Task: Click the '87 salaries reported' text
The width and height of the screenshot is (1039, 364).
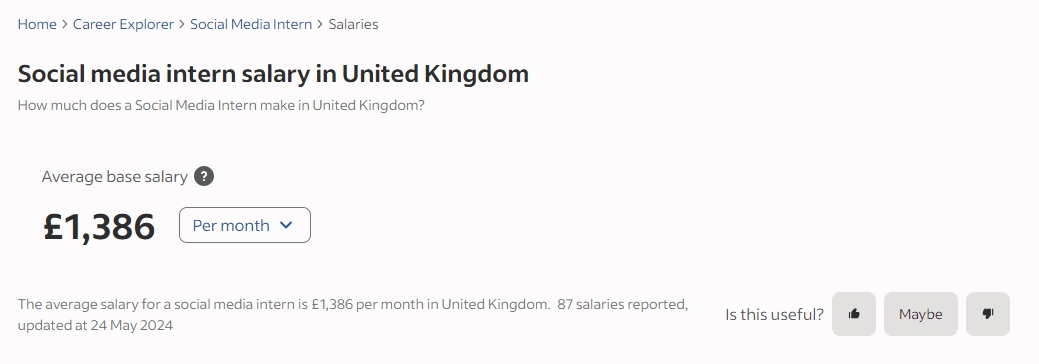Action: click(622, 304)
